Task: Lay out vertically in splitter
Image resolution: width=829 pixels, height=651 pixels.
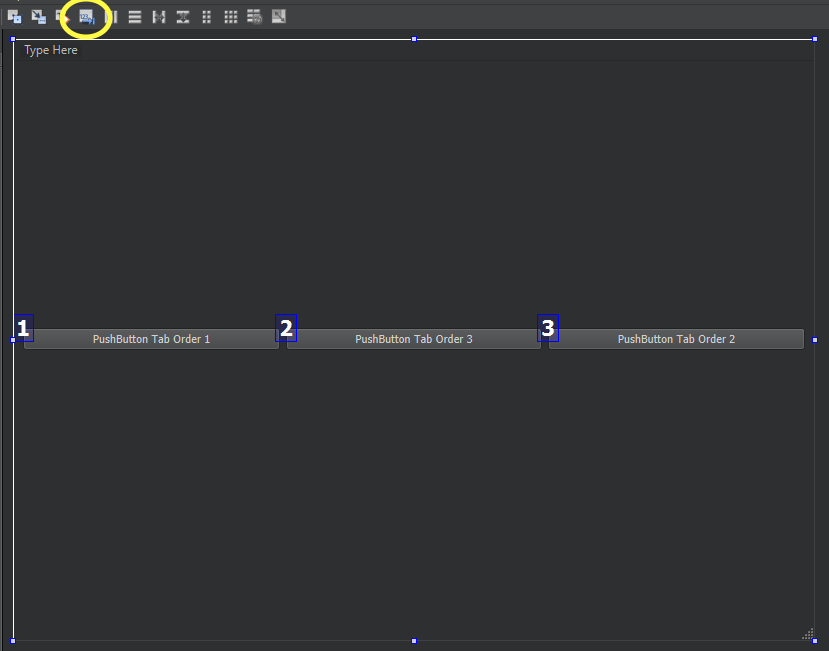Action: click(x=183, y=17)
